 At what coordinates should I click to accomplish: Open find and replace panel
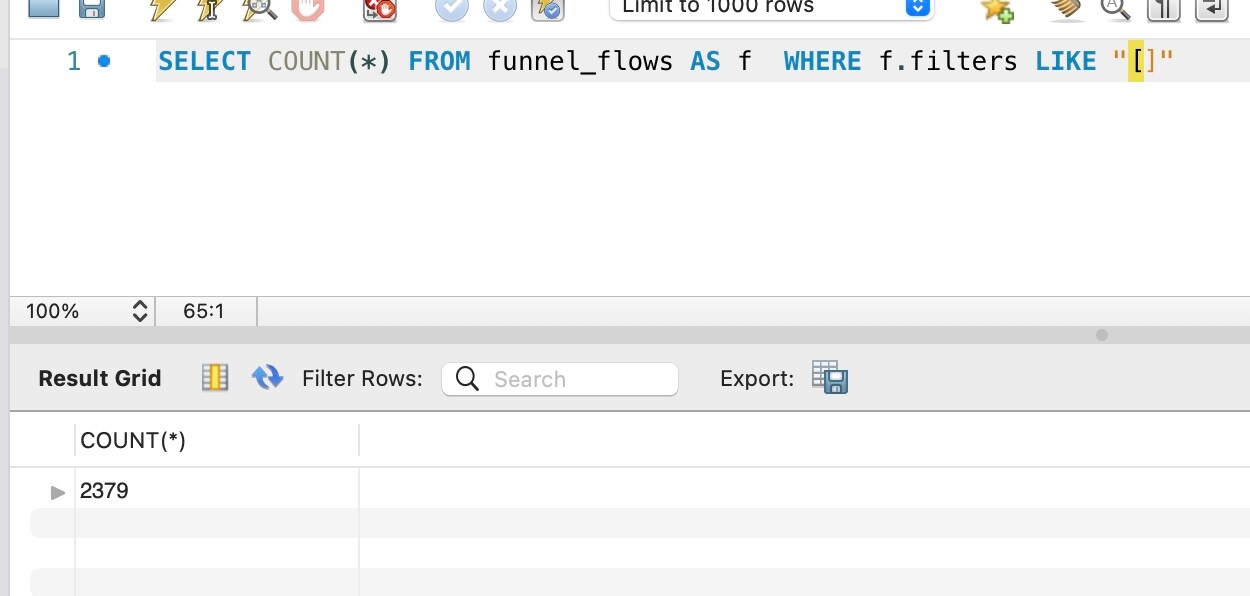tap(1115, 10)
